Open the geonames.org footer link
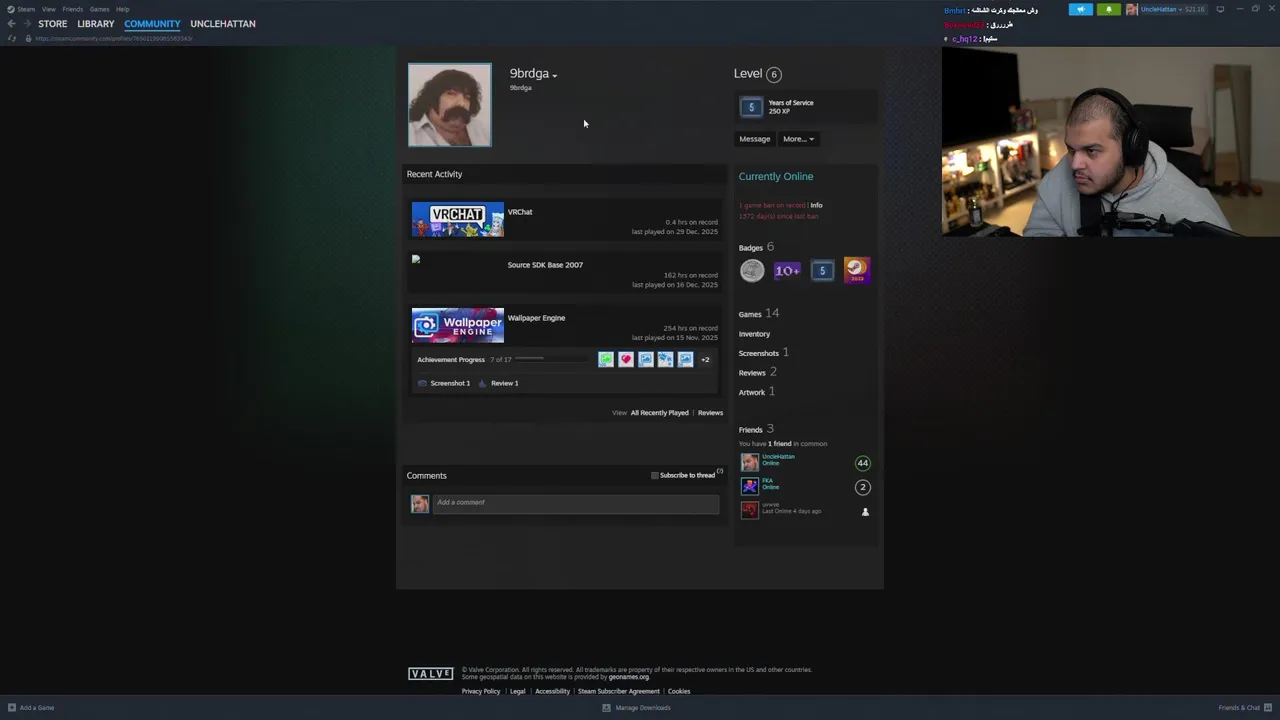The width and height of the screenshot is (1280, 720). tap(629, 677)
